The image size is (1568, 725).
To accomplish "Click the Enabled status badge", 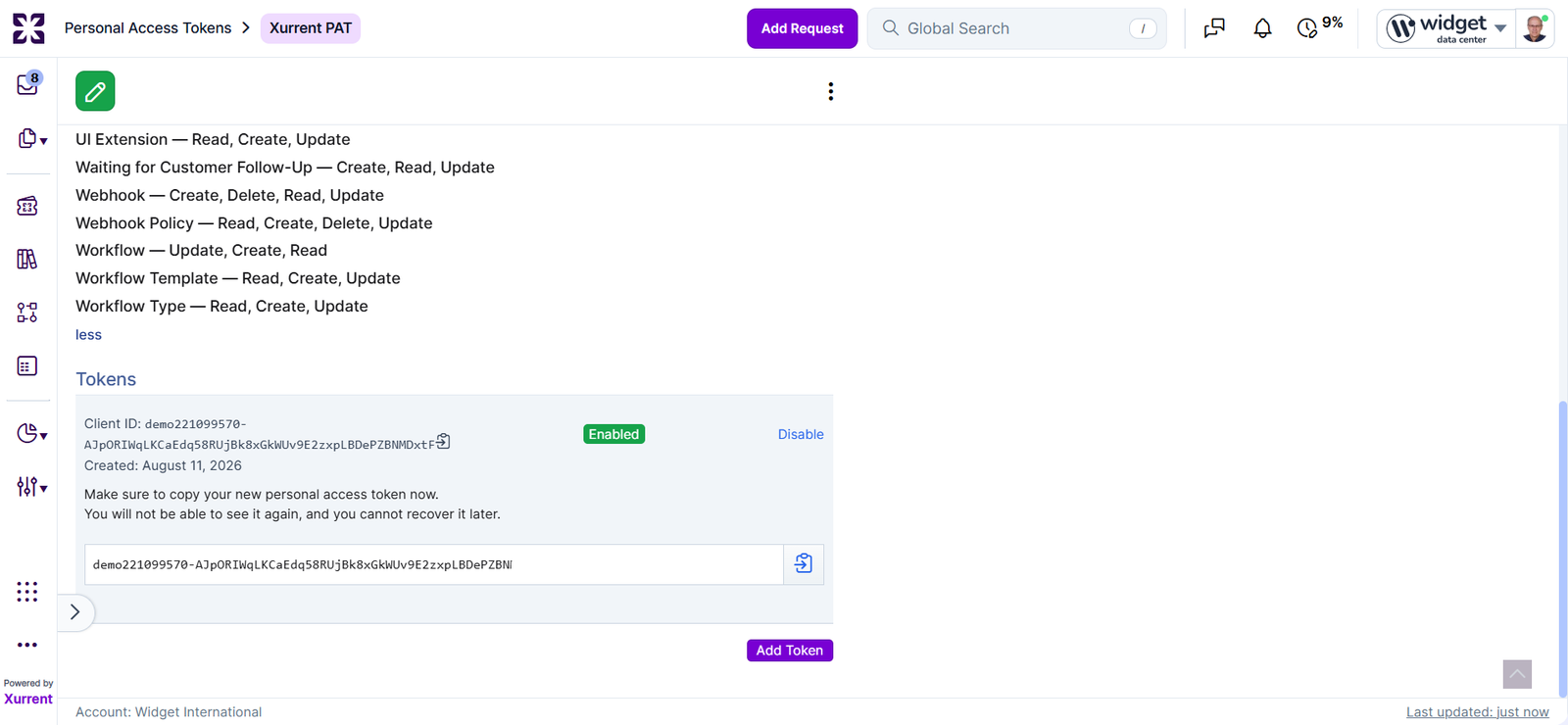I will (x=613, y=434).
